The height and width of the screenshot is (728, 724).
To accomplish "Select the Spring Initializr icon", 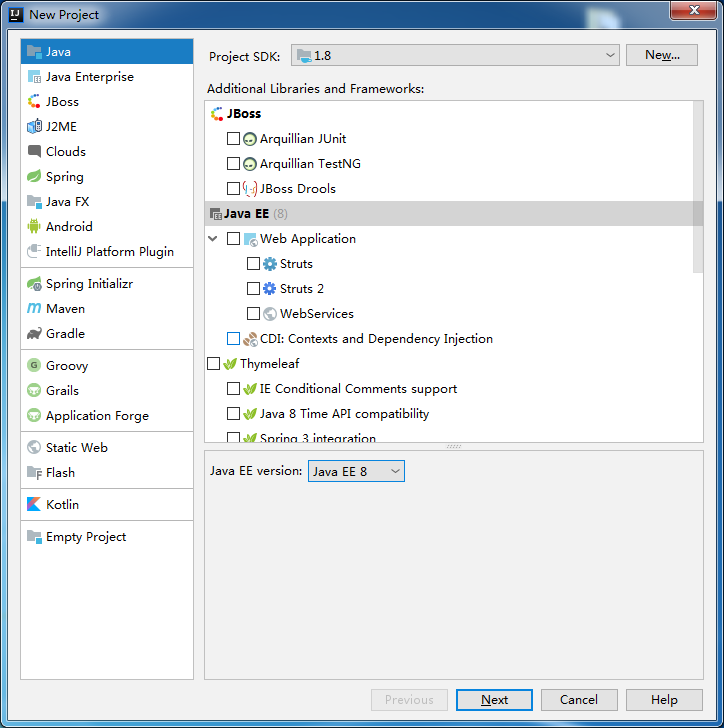I will (x=34, y=284).
